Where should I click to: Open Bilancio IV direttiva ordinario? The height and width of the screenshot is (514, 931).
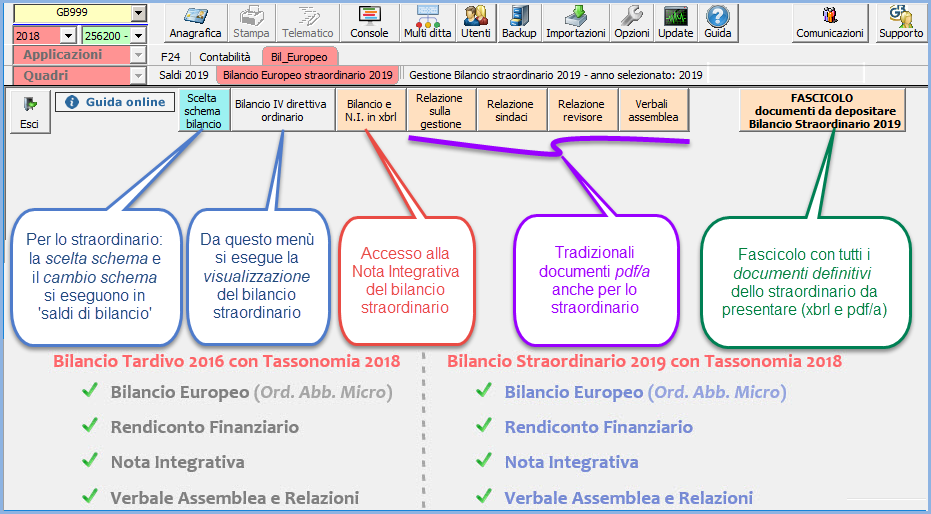tap(282, 110)
